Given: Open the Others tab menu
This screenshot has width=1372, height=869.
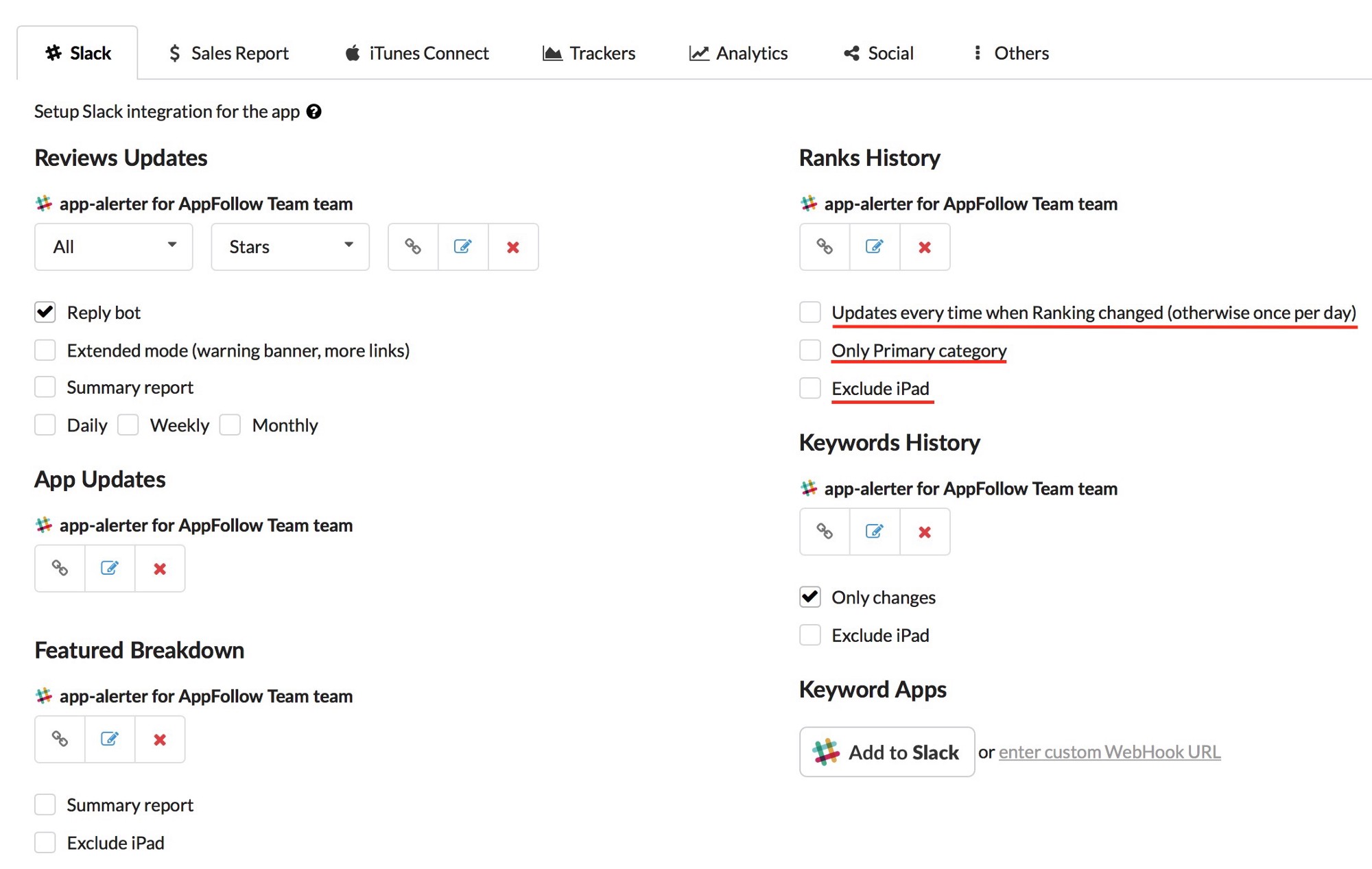Looking at the screenshot, I should tap(1011, 53).
